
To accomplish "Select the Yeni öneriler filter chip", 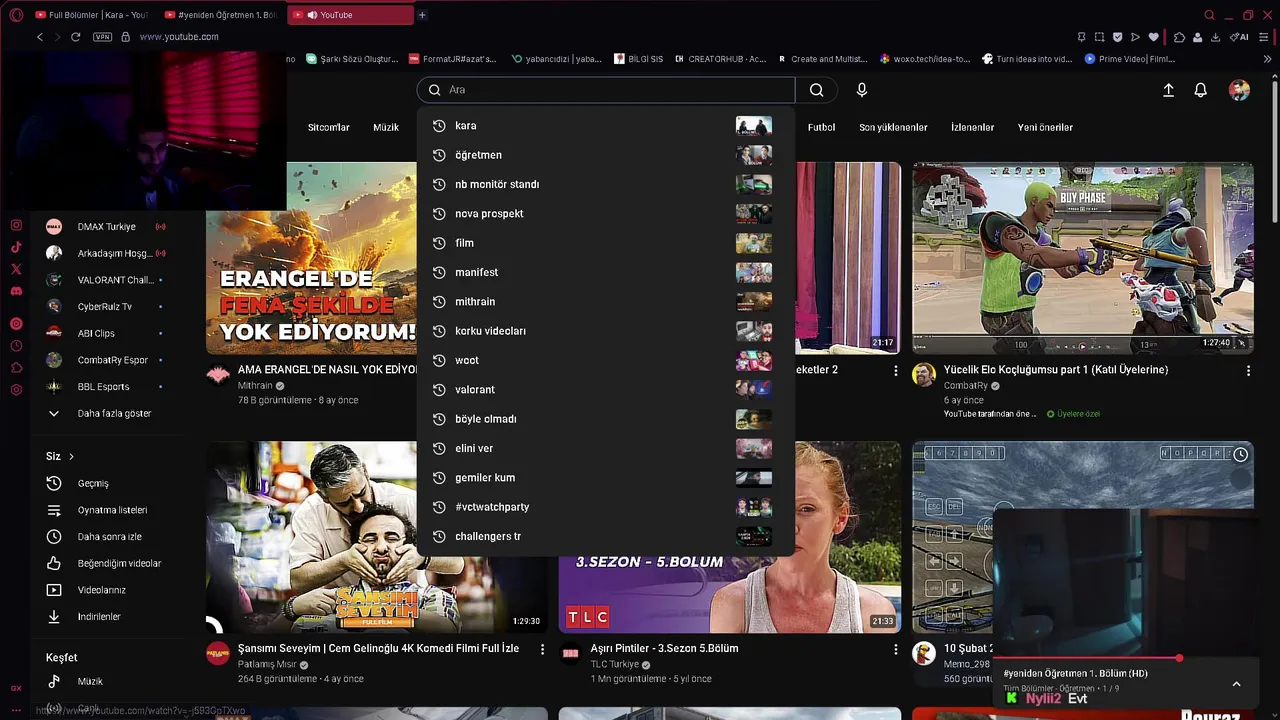I will [x=1045, y=127].
